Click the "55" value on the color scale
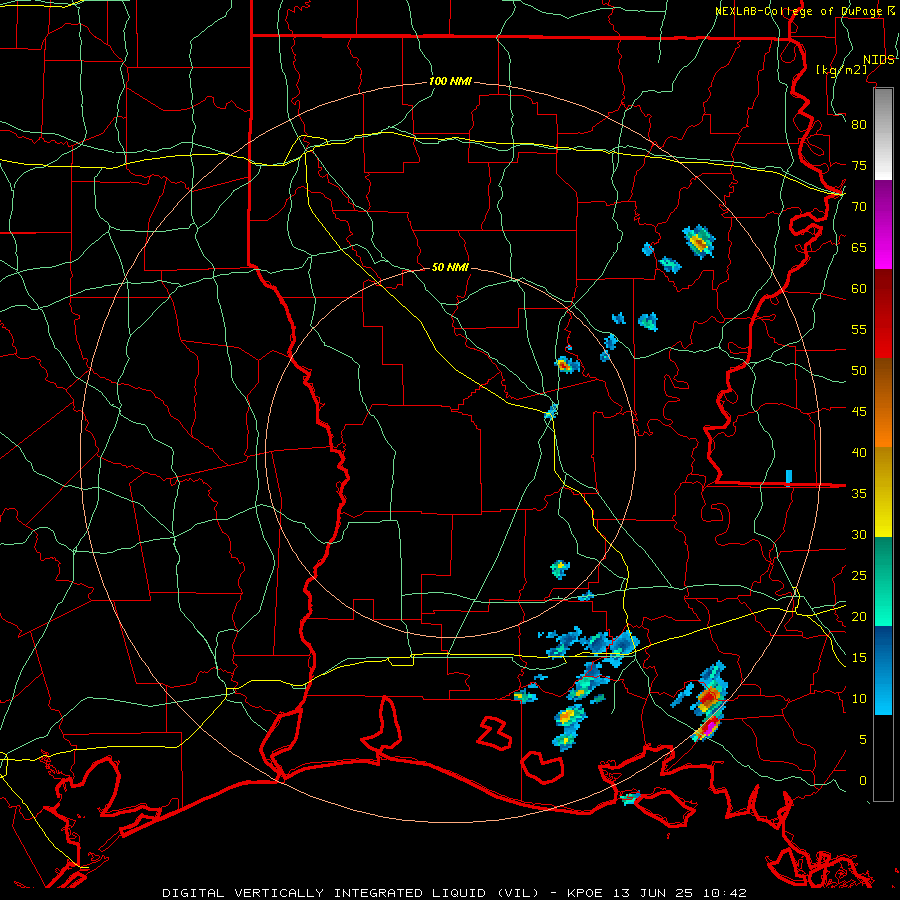Screen dimensions: 900x900 tap(859, 329)
